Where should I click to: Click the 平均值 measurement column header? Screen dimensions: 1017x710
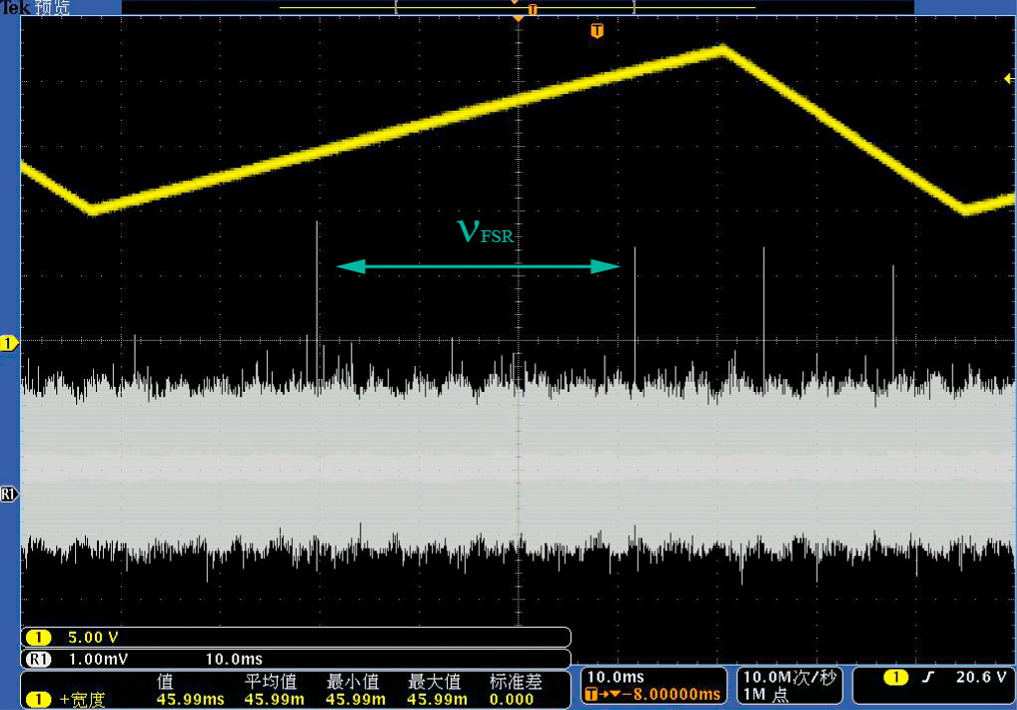tap(271, 682)
